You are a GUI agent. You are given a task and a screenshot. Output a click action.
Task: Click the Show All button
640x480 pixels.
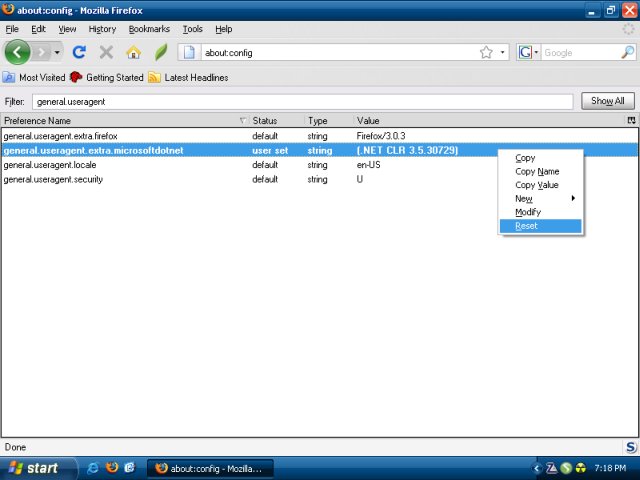click(607, 101)
